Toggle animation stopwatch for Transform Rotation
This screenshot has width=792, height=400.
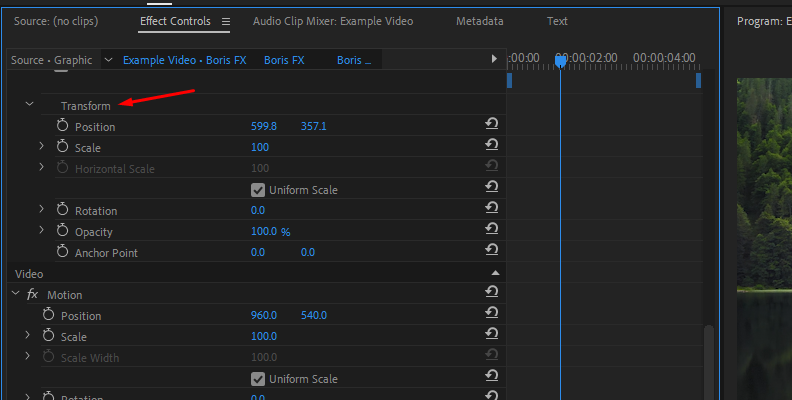tap(63, 210)
